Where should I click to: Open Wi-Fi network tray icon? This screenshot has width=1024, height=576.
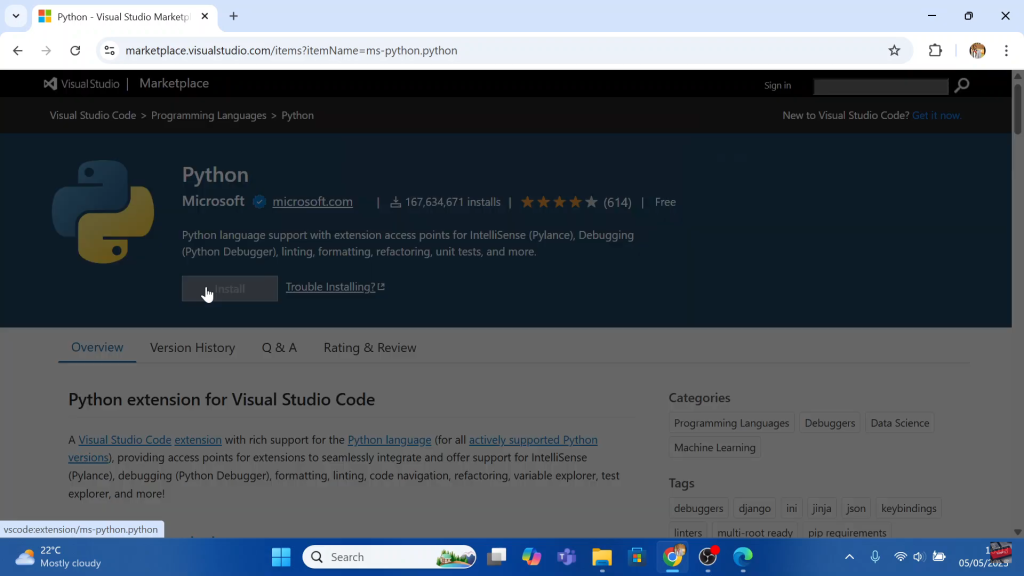[x=900, y=557]
